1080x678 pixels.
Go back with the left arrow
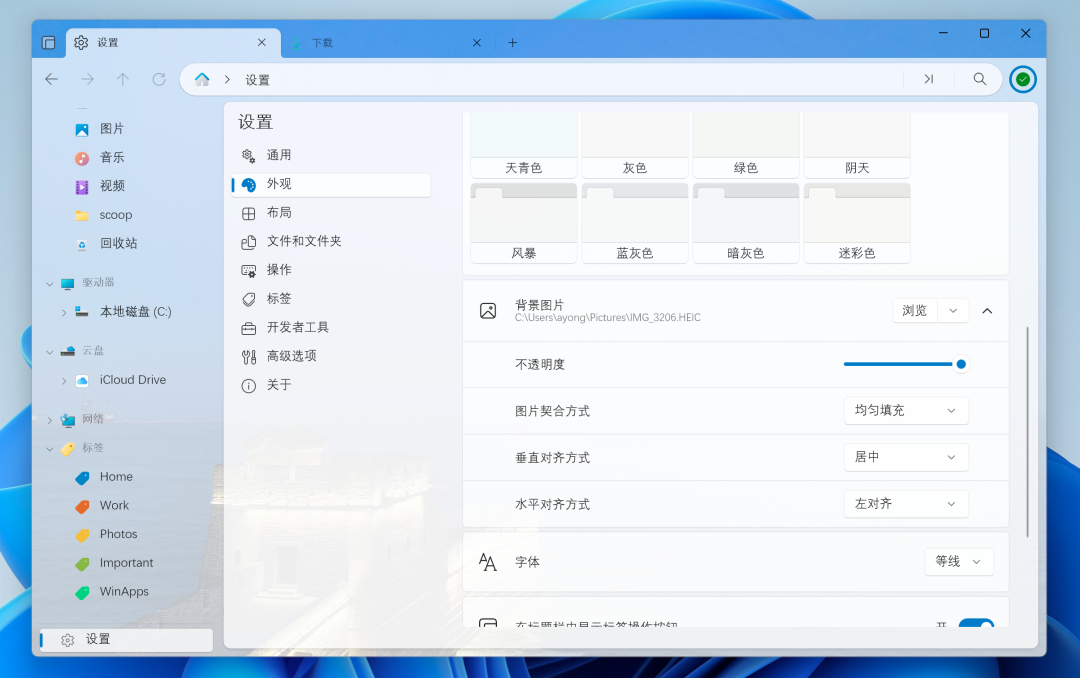click(x=52, y=79)
